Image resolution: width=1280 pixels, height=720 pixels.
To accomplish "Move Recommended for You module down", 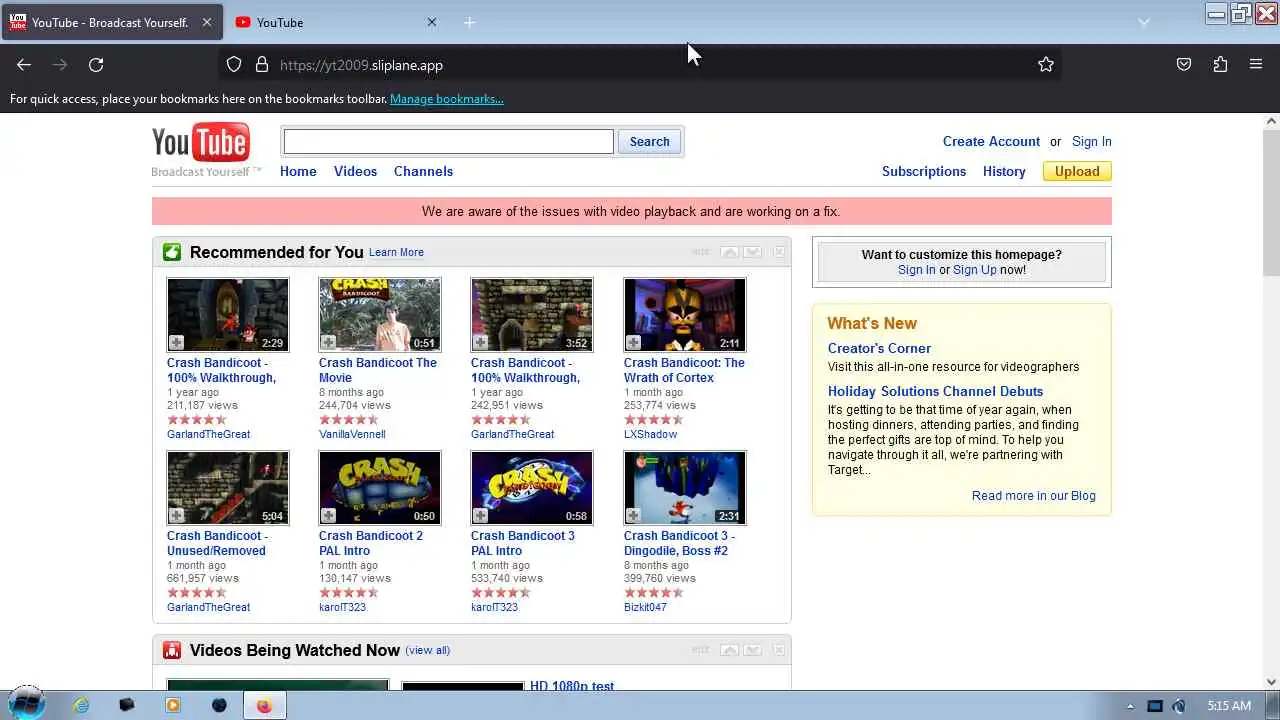I will [x=753, y=252].
